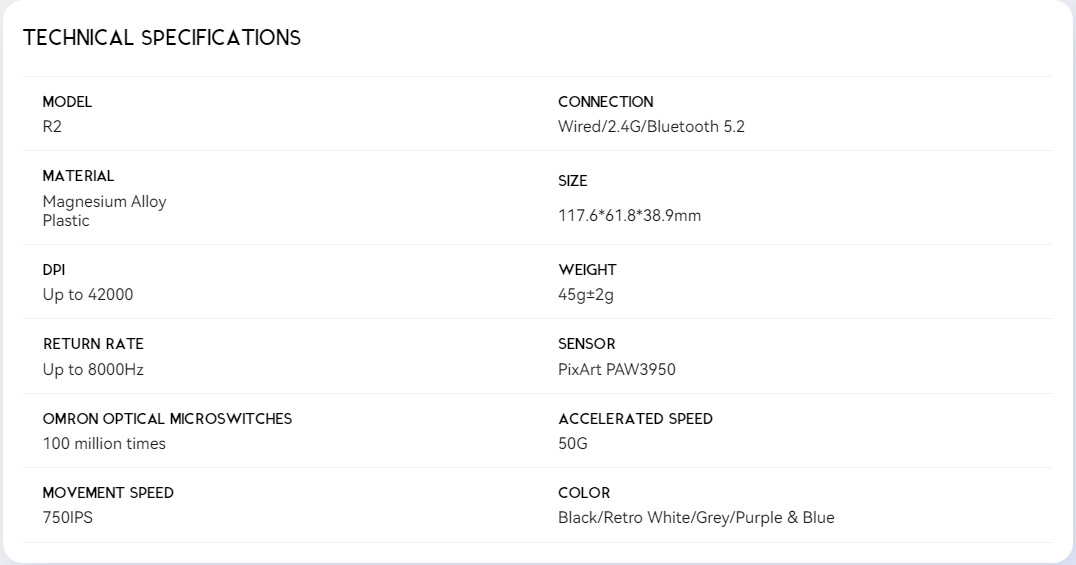1076x565 pixels.
Task: Click the Technical Specifications heading
Action: 162,38
